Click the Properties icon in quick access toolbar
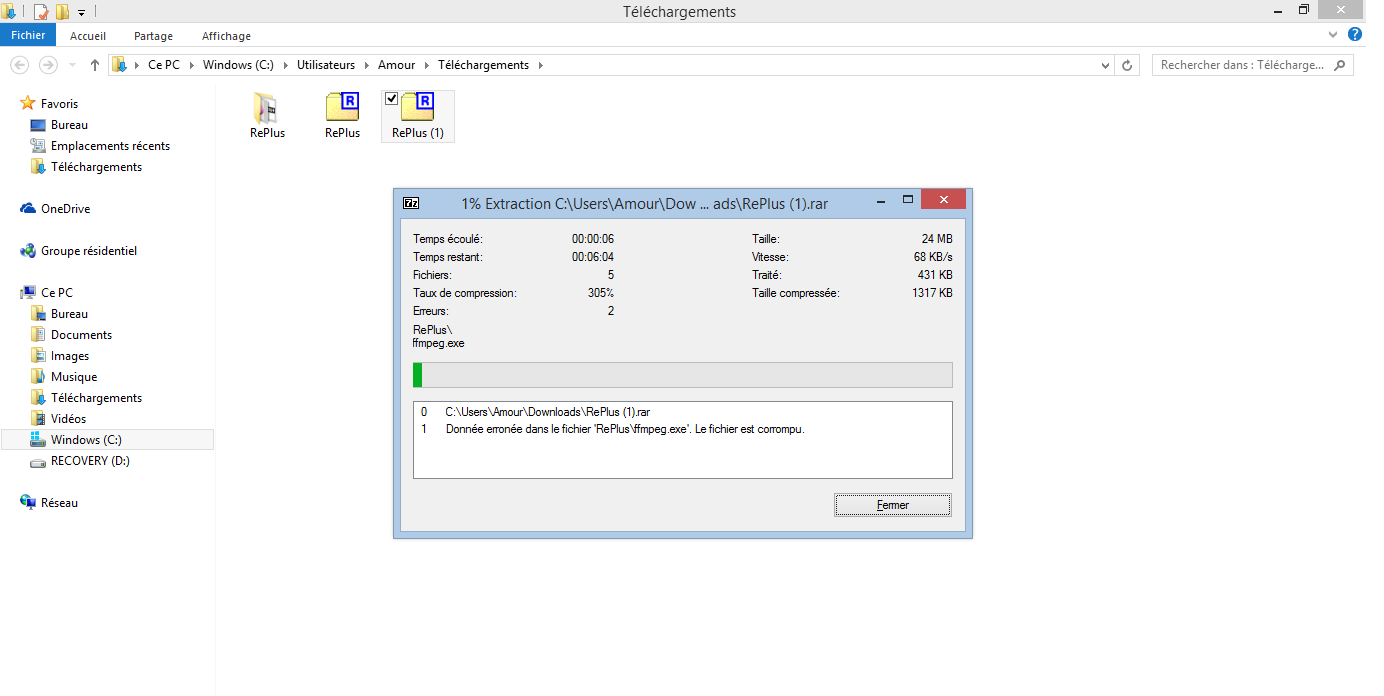 [41, 12]
